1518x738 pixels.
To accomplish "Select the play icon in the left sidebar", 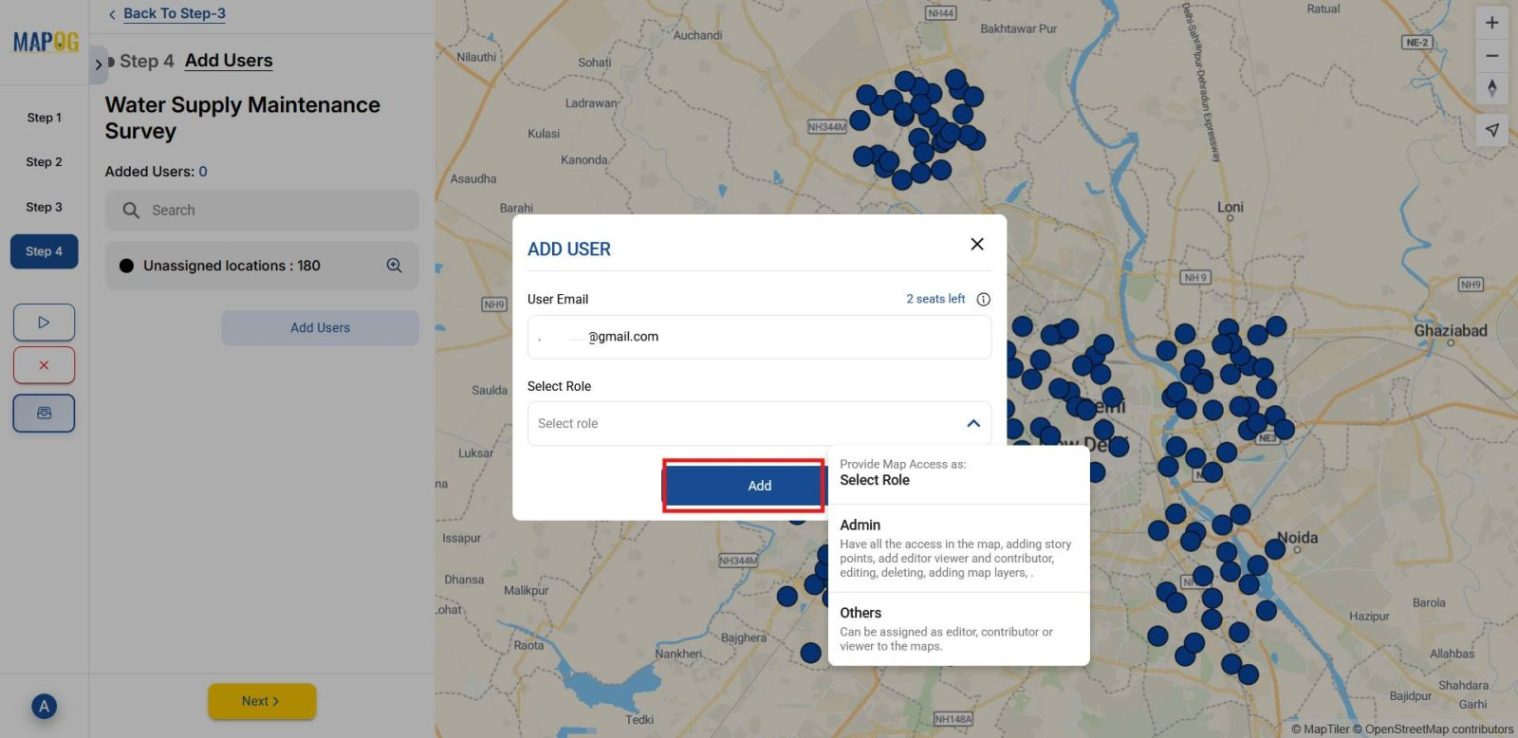I will pyautogui.click(x=44, y=322).
